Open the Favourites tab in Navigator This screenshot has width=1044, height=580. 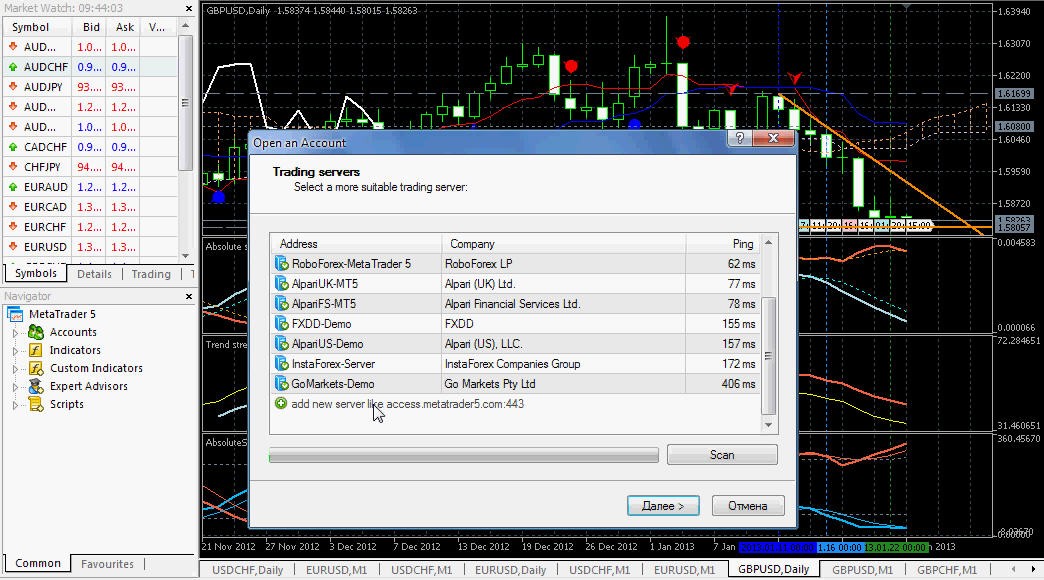click(x=107, y=564)
